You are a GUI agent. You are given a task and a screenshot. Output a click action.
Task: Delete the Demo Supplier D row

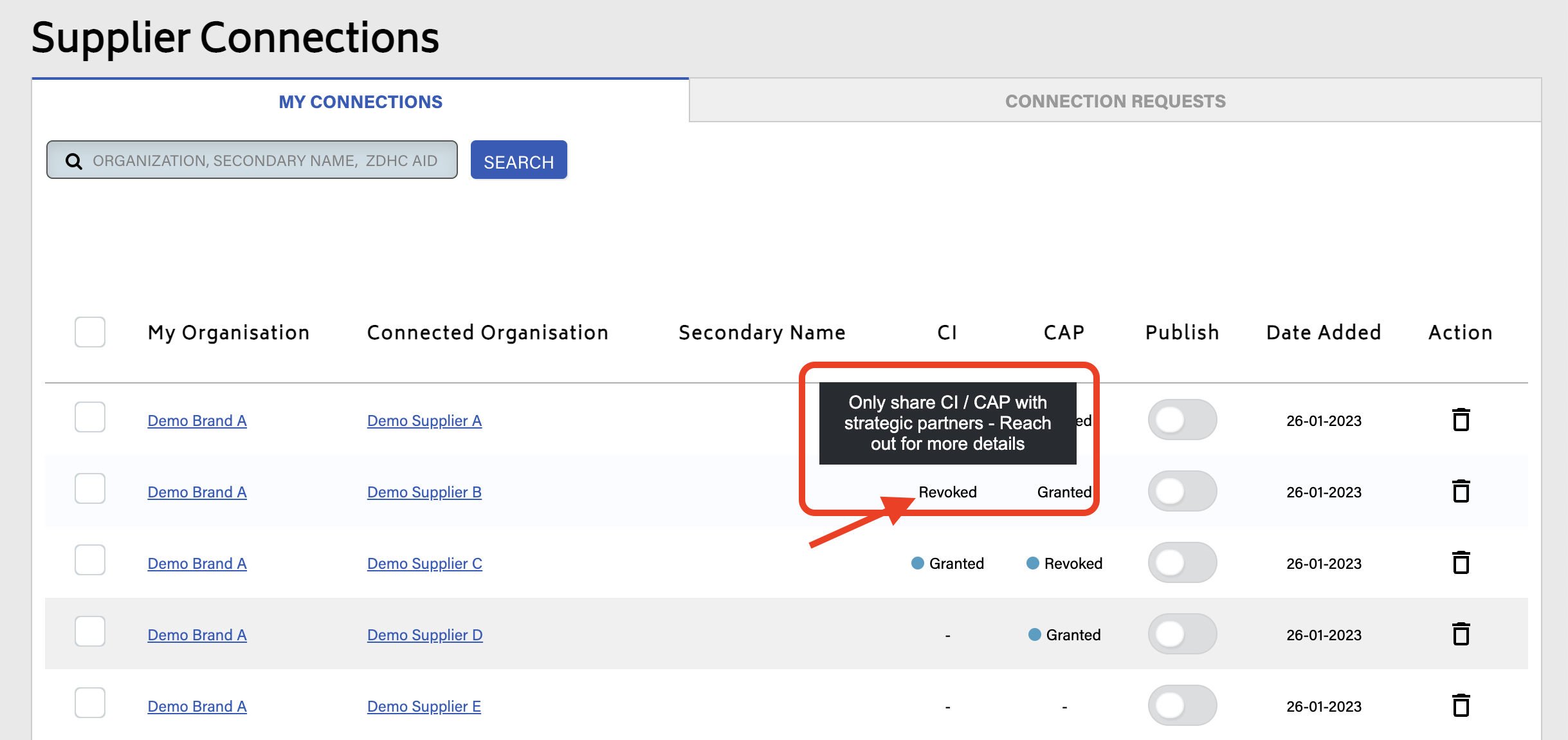tap(1461, 634)
